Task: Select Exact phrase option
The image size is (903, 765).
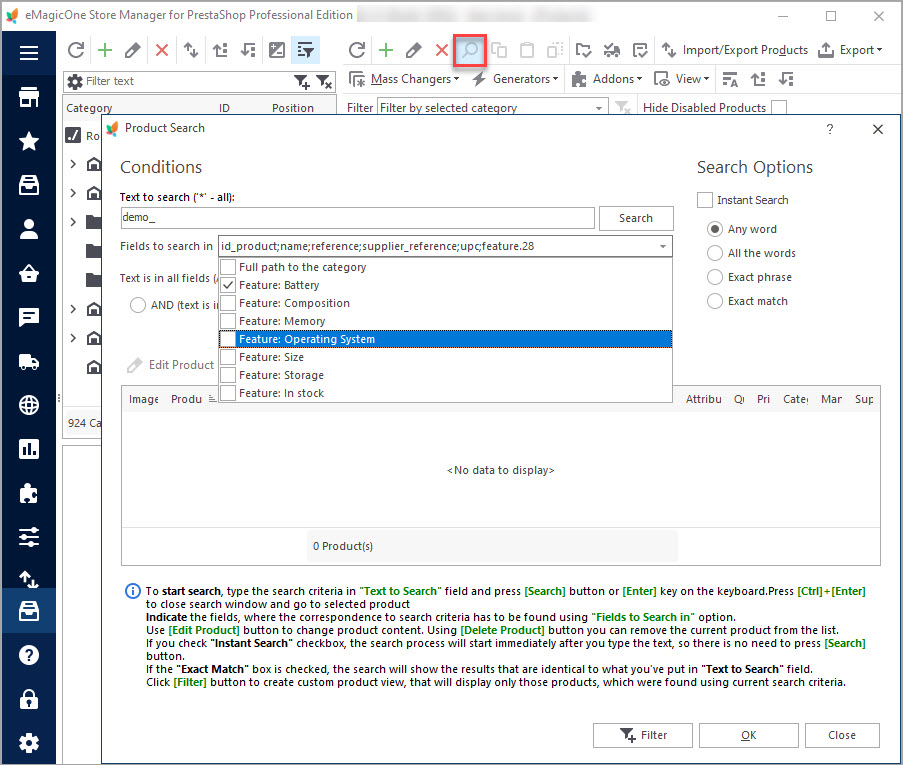Action: click(x=715, y=277)
